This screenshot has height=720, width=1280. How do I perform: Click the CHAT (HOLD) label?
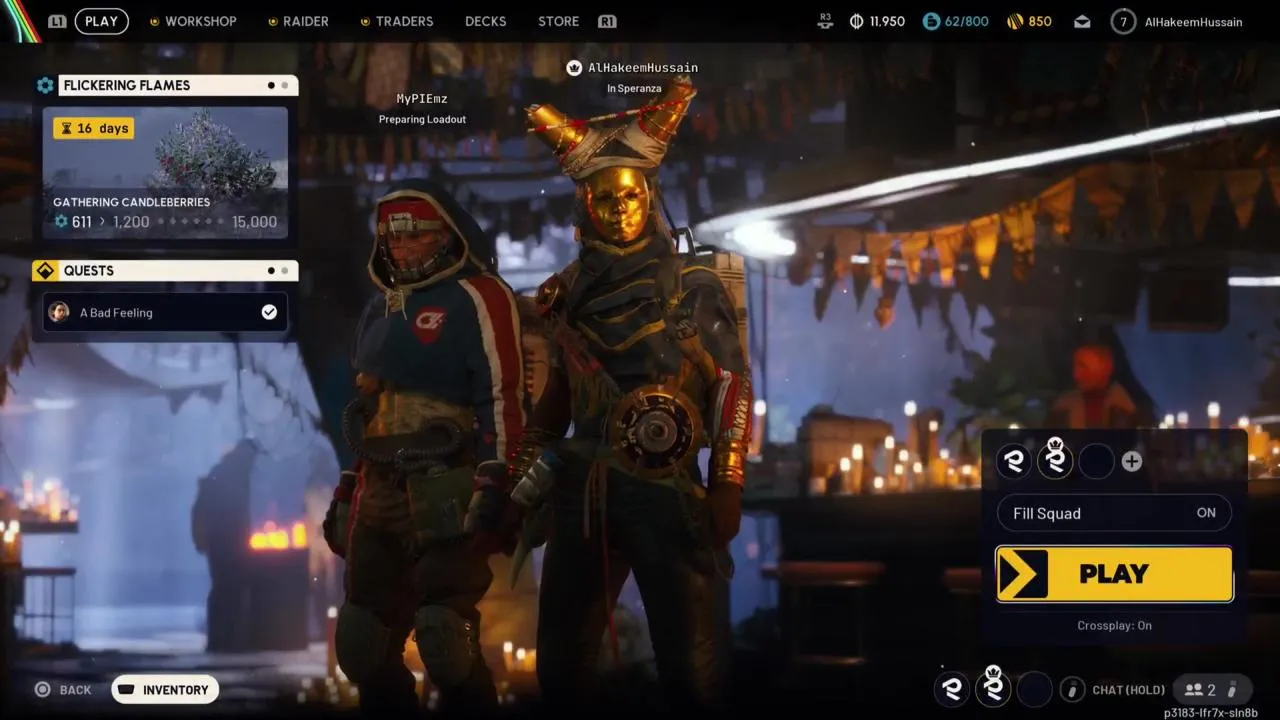click(x=1128, y=690)
